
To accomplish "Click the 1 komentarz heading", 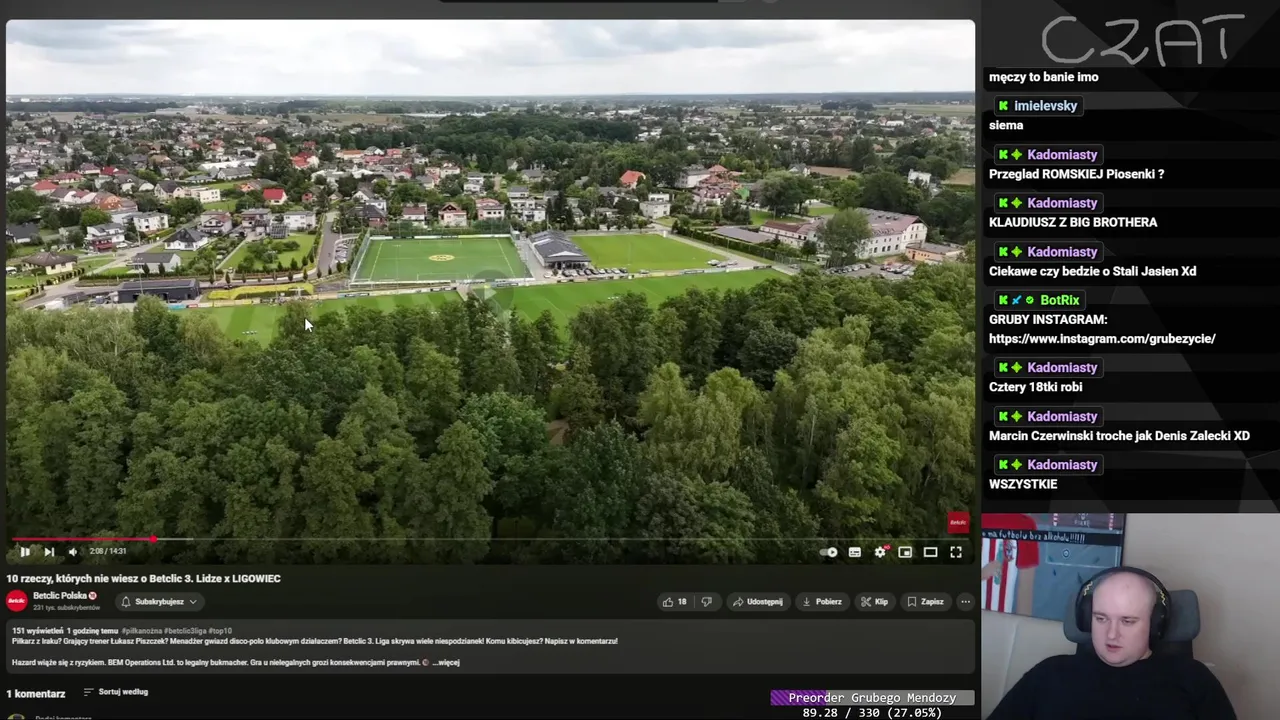I will (35, 693).
